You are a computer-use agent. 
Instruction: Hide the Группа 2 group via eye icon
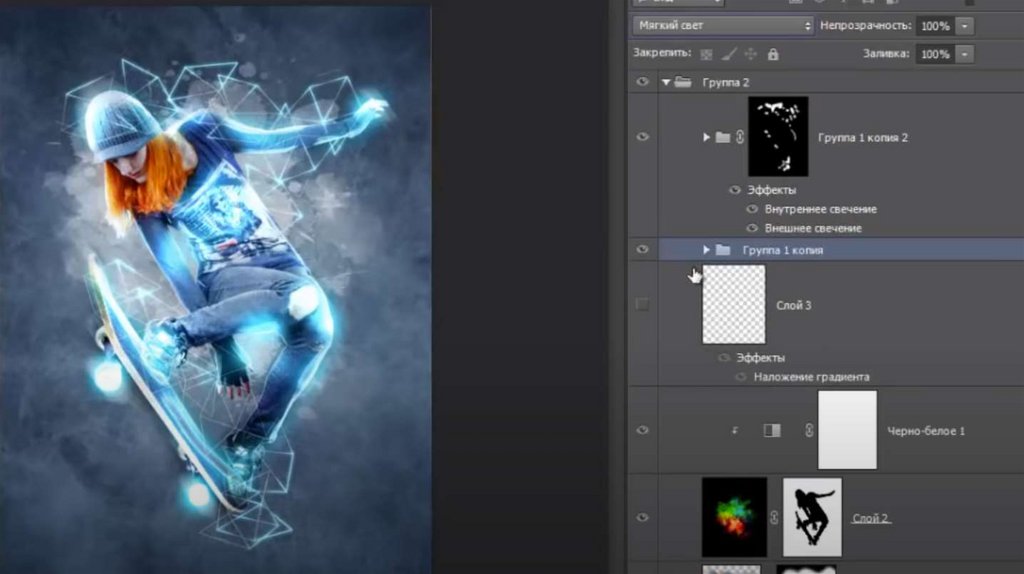[x=642, y=83]
